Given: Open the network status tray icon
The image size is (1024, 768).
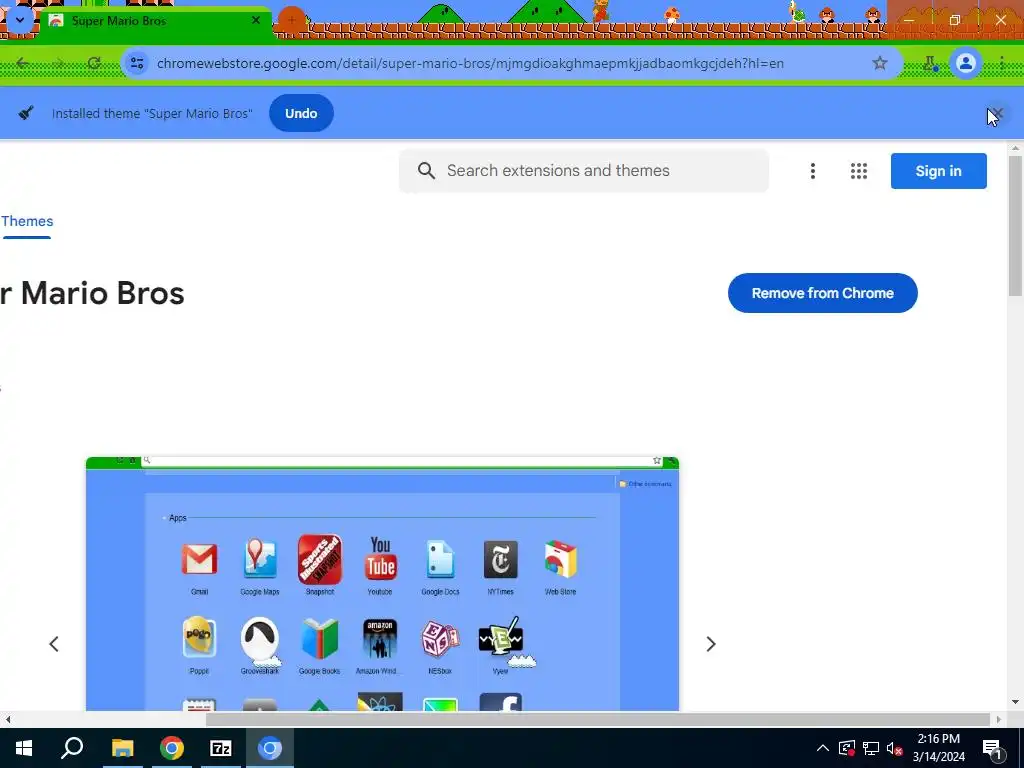Looking at the screenshot, I should (871, 748).
